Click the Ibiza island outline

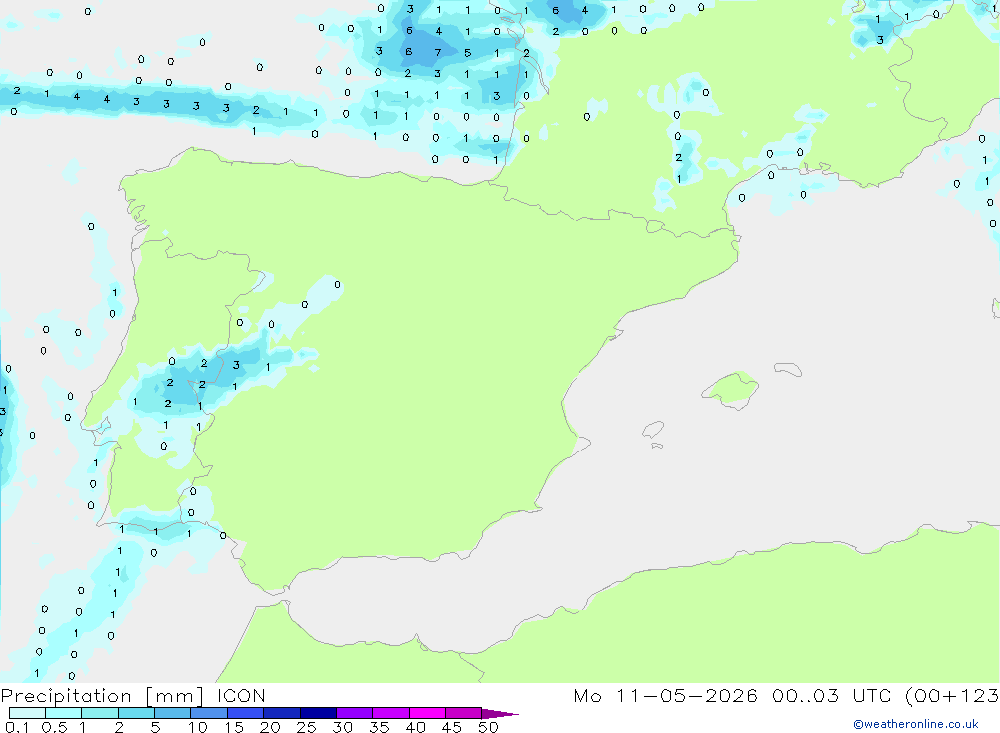click(653, 430)
